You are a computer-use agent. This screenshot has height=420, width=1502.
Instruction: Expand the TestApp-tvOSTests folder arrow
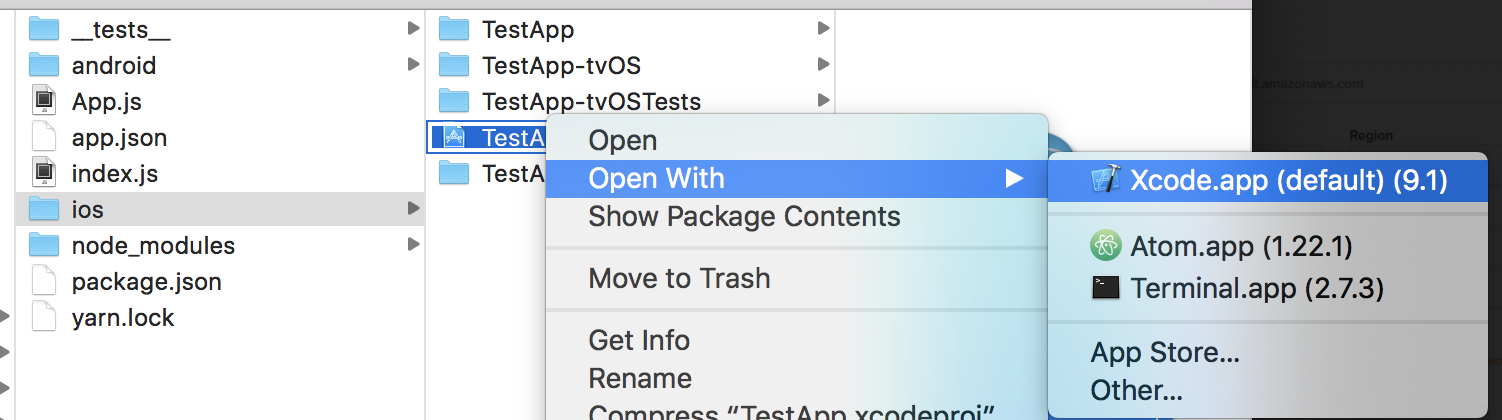(x=823, y=101)
